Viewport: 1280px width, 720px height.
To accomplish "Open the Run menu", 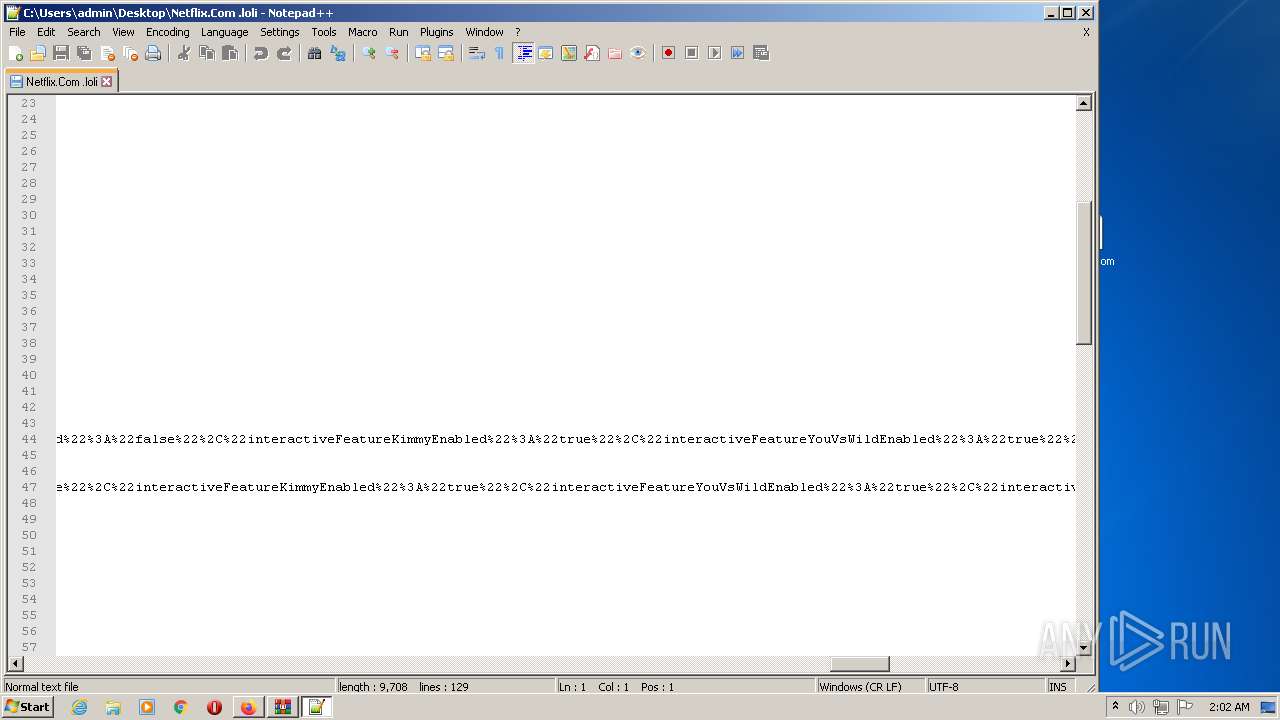I will pos(399,32).
